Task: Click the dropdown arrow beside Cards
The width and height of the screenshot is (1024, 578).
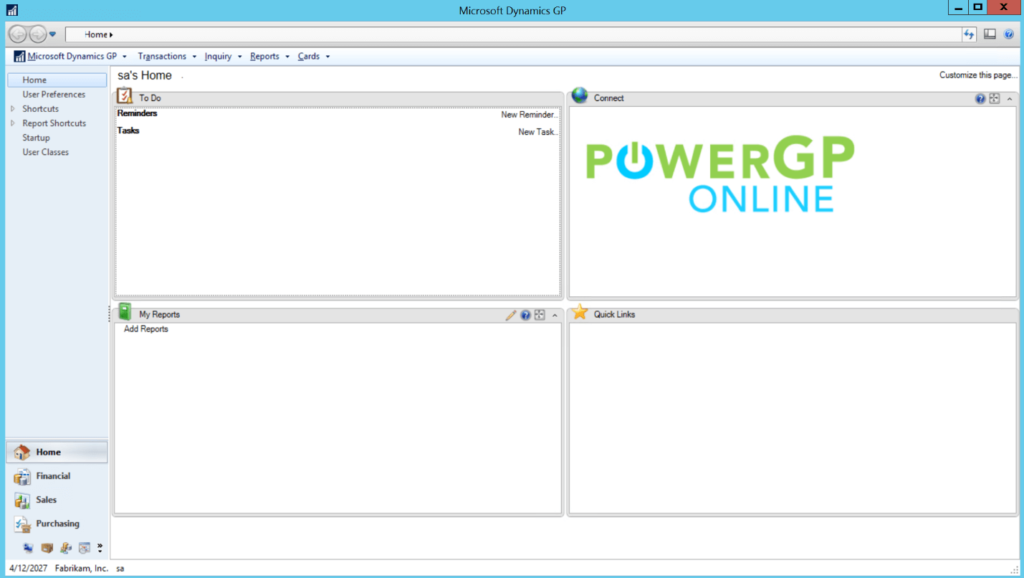Action: click(x=328, y=57)
